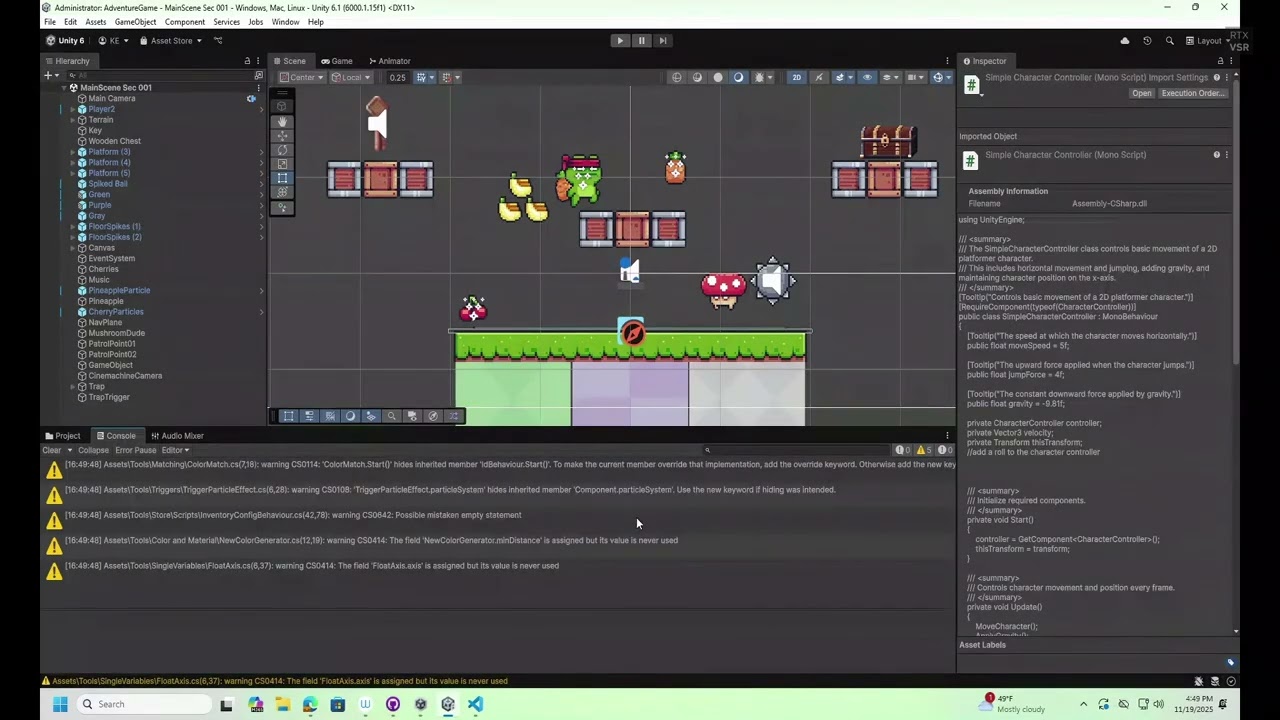Click the grid snap value field 0.25
1280x720 pixels.
click(x=398, y=77)
